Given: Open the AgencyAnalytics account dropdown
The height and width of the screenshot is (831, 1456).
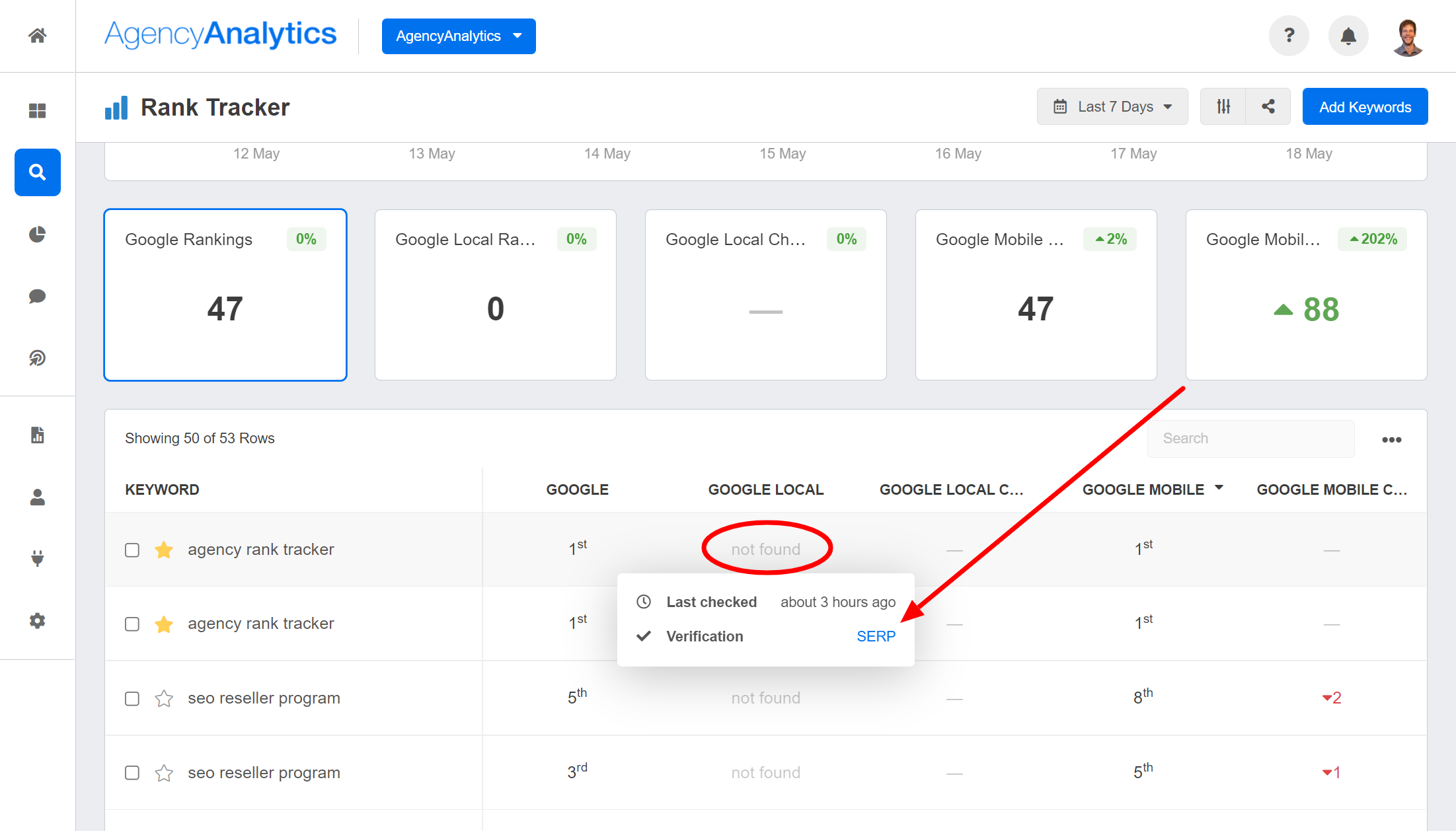Looking at the screenshot, I should 457,36.
